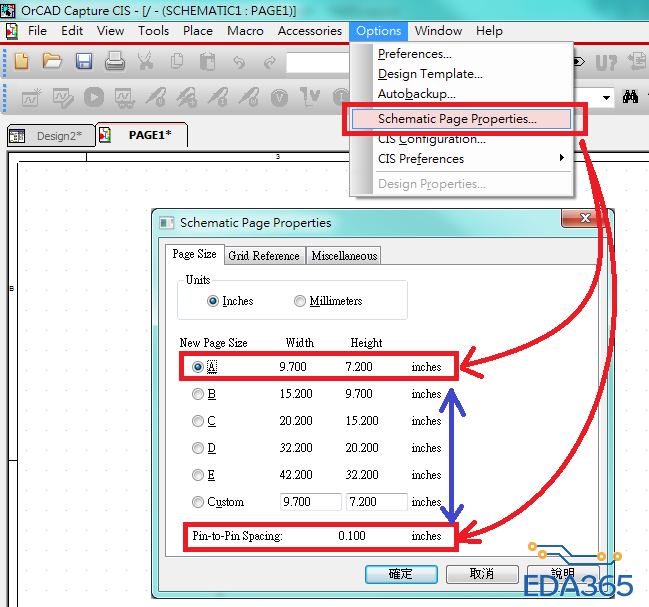Viewport: 649px width, 607px height.
Task: Click the Open folder toolbar icon
Action: point(52,62)
